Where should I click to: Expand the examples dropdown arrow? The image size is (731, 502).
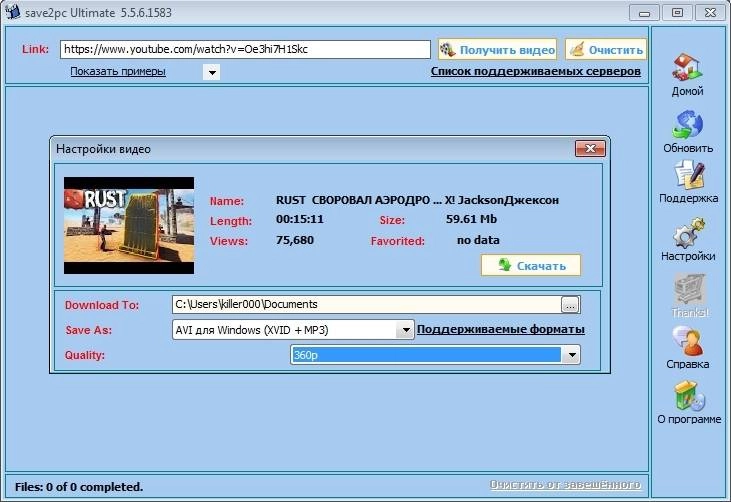click(212, 72)
